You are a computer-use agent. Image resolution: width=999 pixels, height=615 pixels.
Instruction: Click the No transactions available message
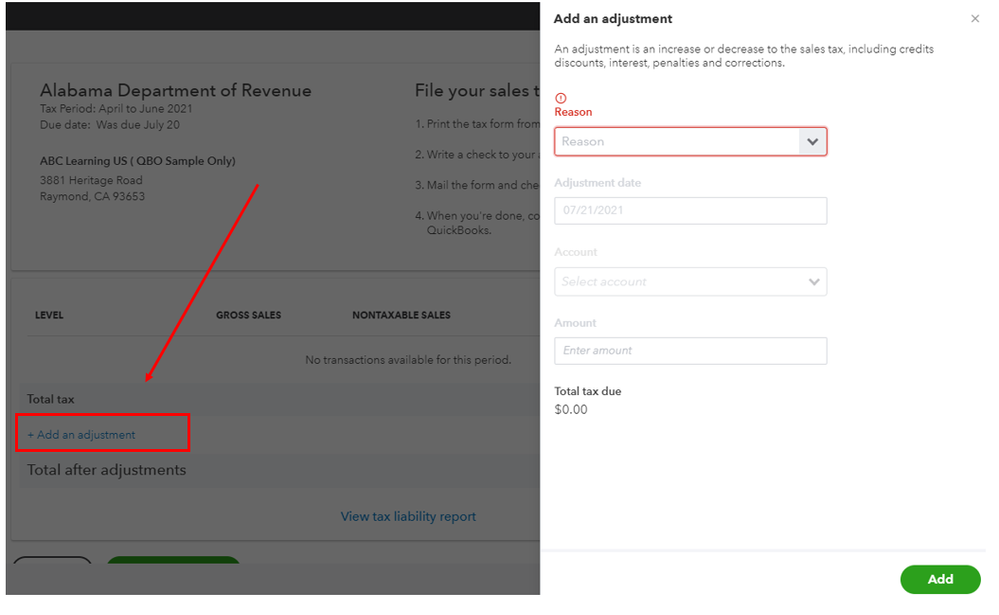tap(408, 360)
